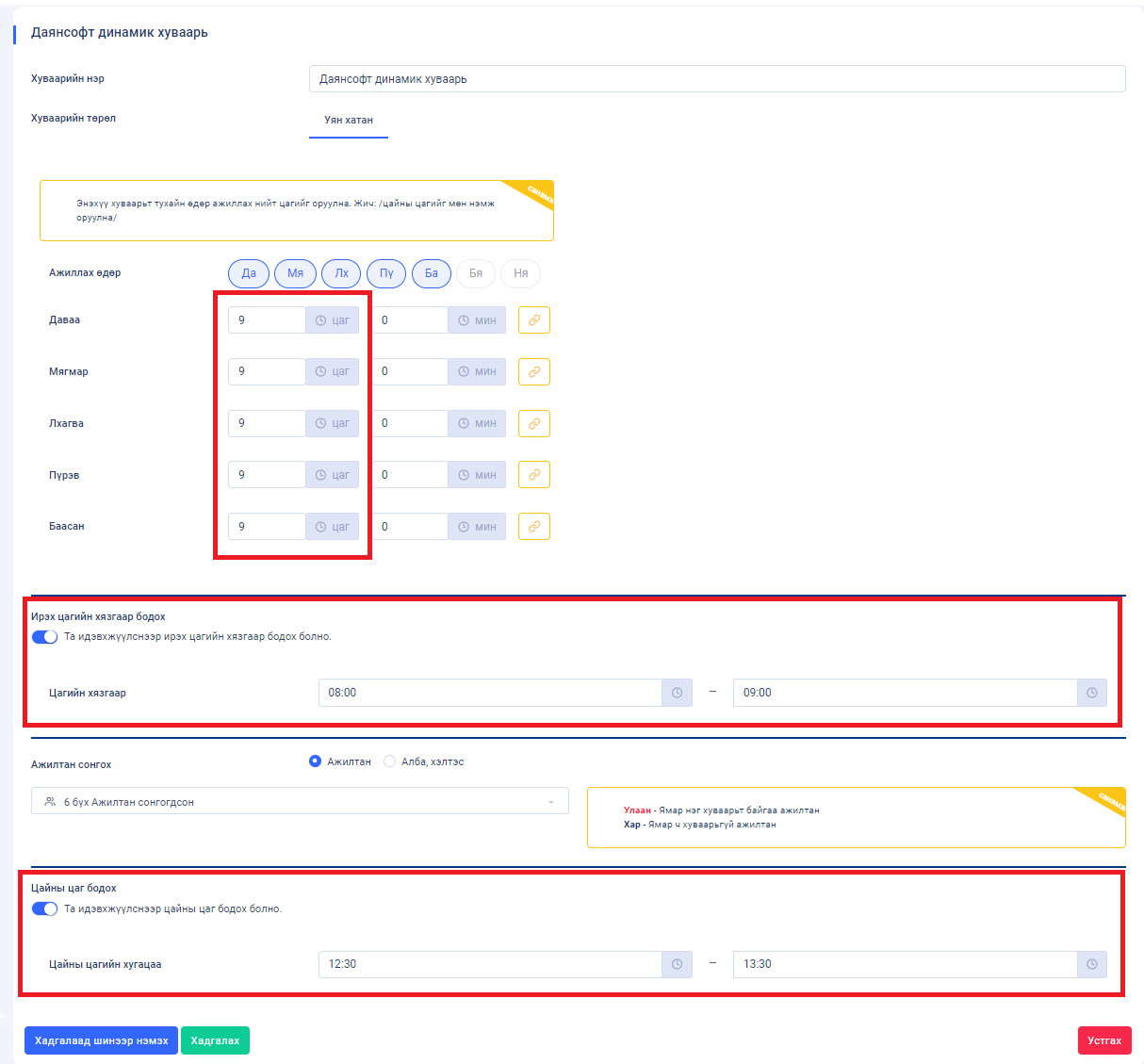Click the цаг clock addon in Пүрэв row
The image size is (1144, 1064).
click(x=333, y=475)
